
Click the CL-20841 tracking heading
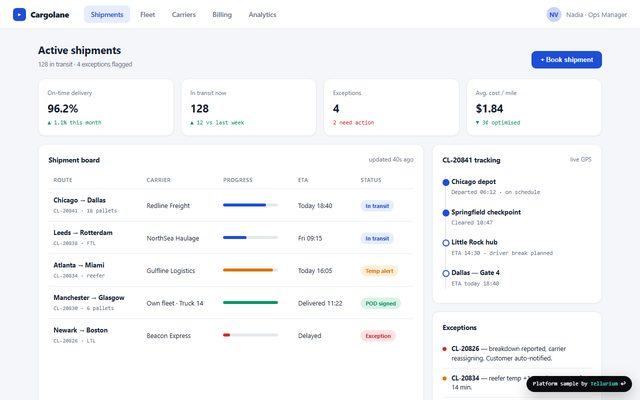471,160
